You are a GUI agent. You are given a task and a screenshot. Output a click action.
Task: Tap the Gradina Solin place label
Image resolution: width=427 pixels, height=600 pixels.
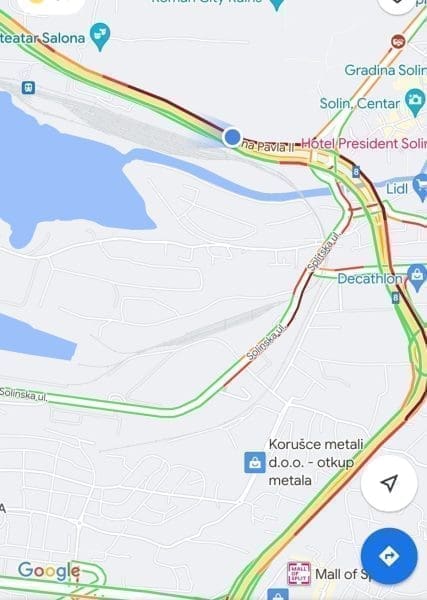pos(385,70)
